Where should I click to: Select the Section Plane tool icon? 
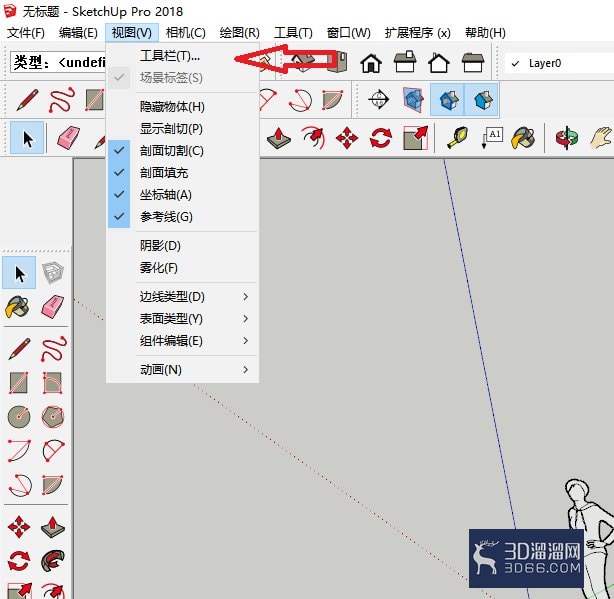click(378, 99)
